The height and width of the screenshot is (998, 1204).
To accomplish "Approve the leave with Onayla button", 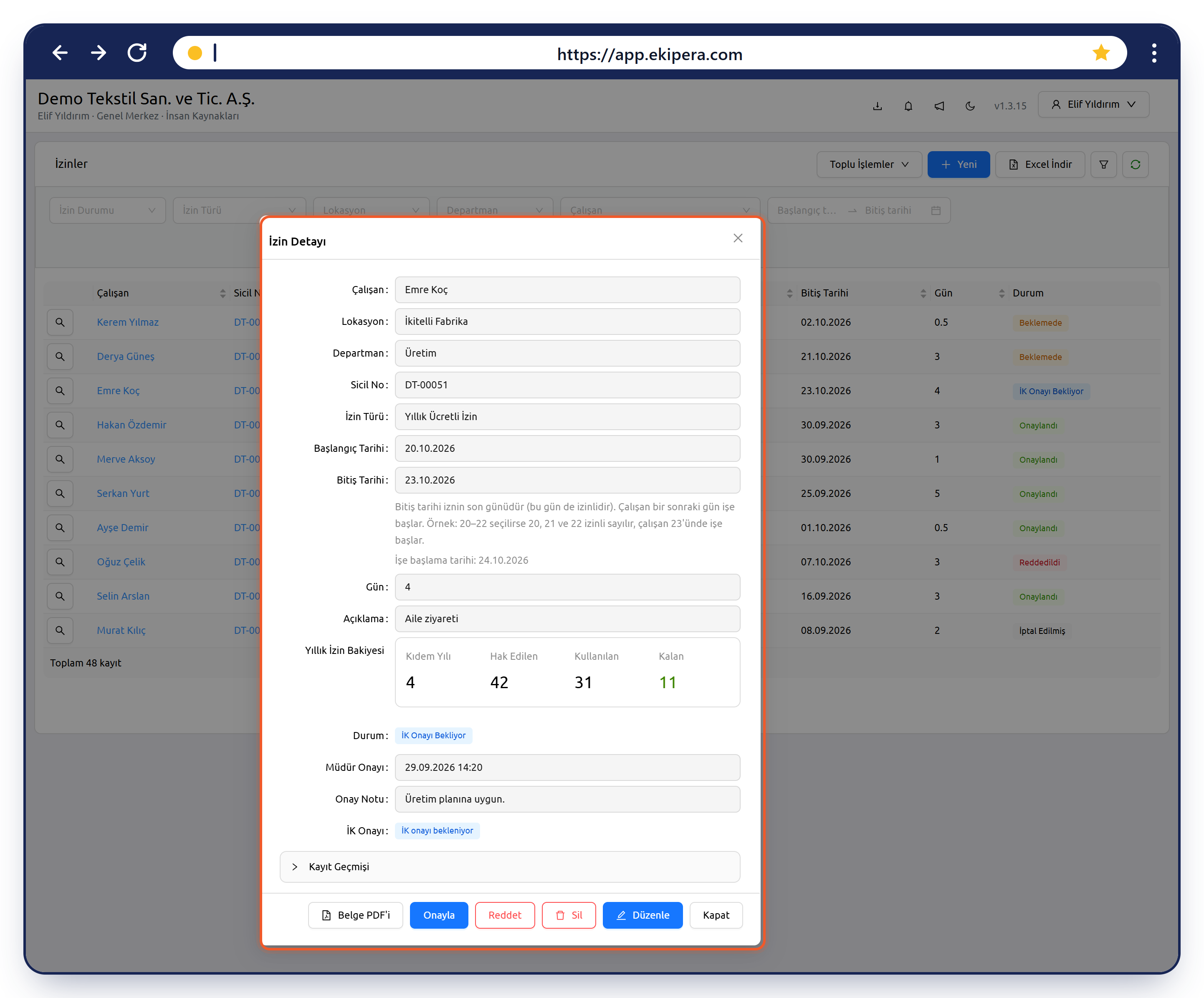I will 439,915.
